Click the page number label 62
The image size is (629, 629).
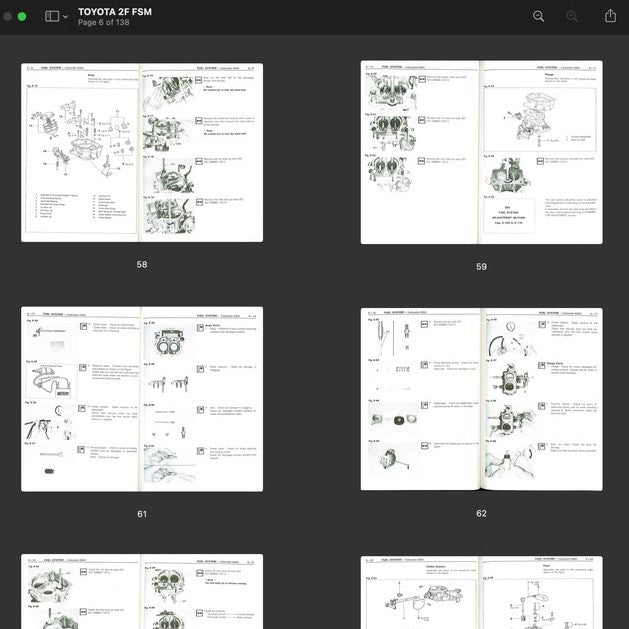point(481,514)
